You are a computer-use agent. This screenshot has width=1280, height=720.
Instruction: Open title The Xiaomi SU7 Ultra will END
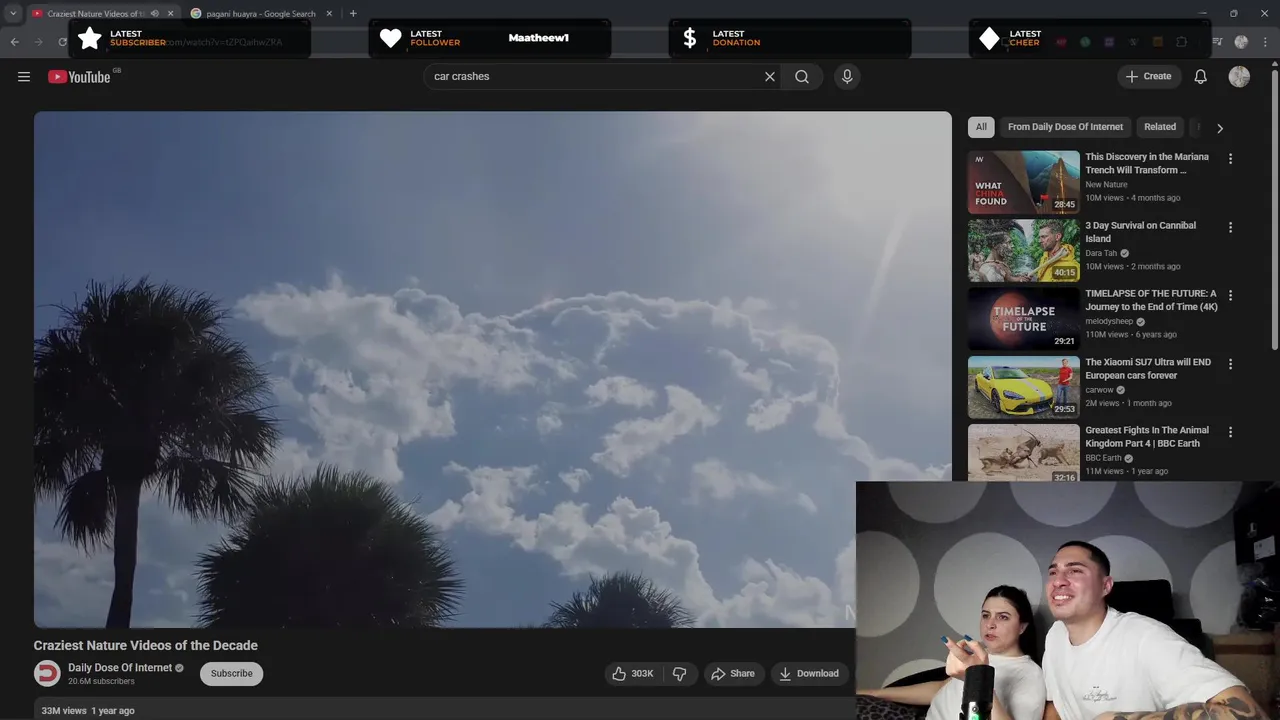point(1148,369)
